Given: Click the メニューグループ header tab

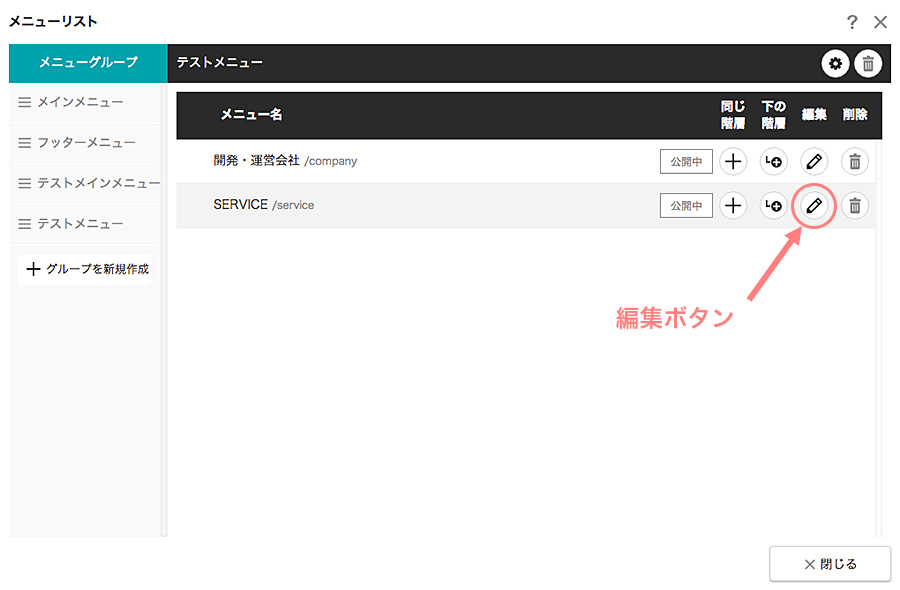Looking at the screenshot, I should pyautogui.click(x=88, y=63).
